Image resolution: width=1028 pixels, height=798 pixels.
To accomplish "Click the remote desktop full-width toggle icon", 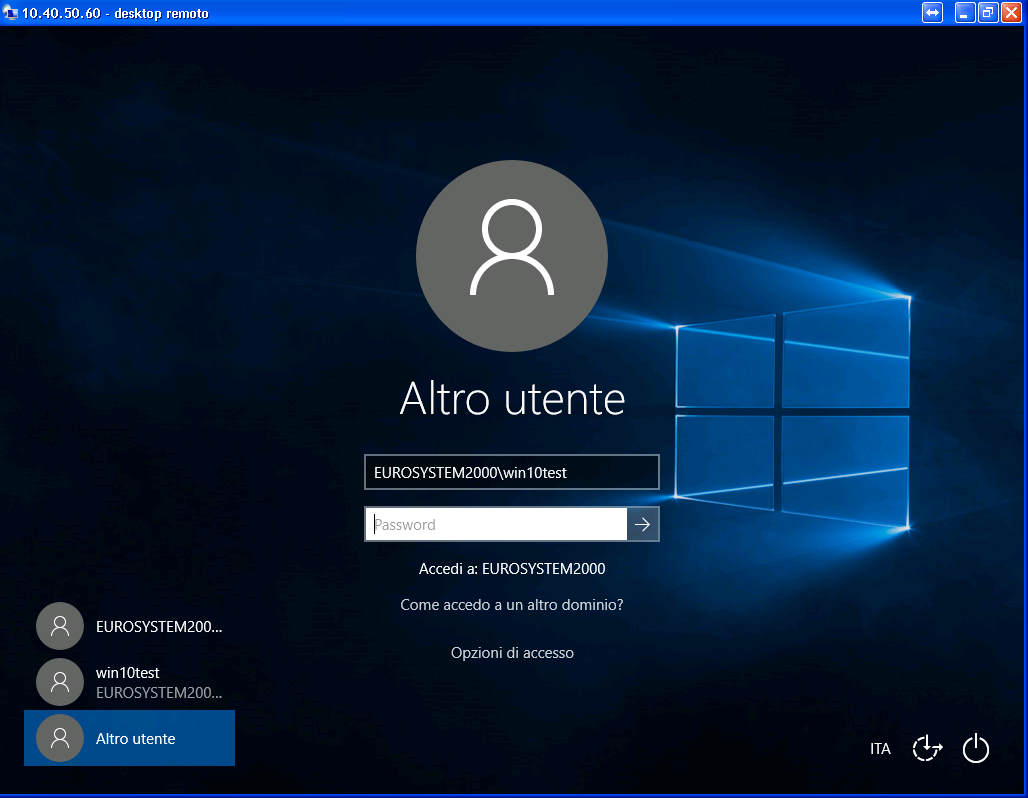I will click(x=932, y=12).
